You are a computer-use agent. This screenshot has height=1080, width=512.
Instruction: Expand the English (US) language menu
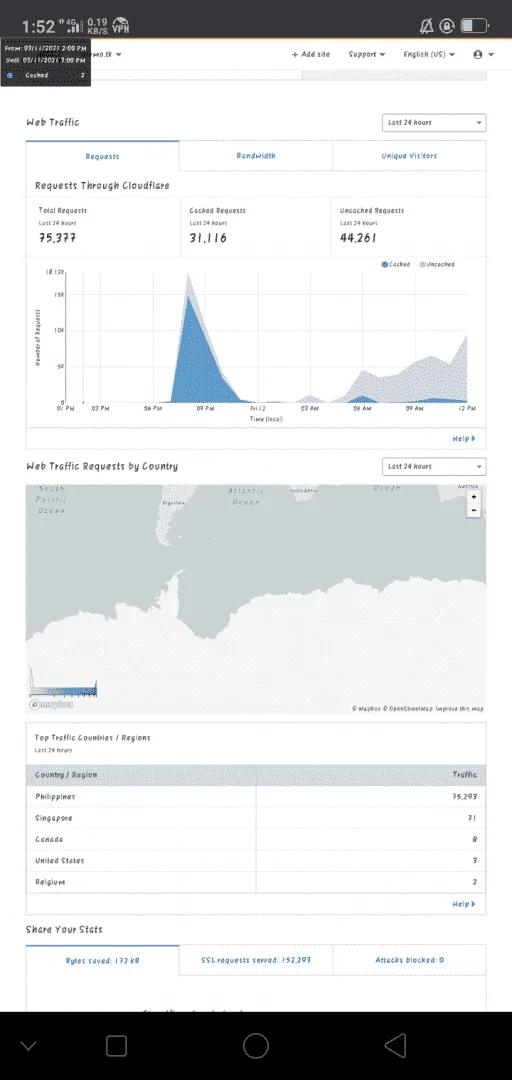pyautogui.click(x=429, y=54)
